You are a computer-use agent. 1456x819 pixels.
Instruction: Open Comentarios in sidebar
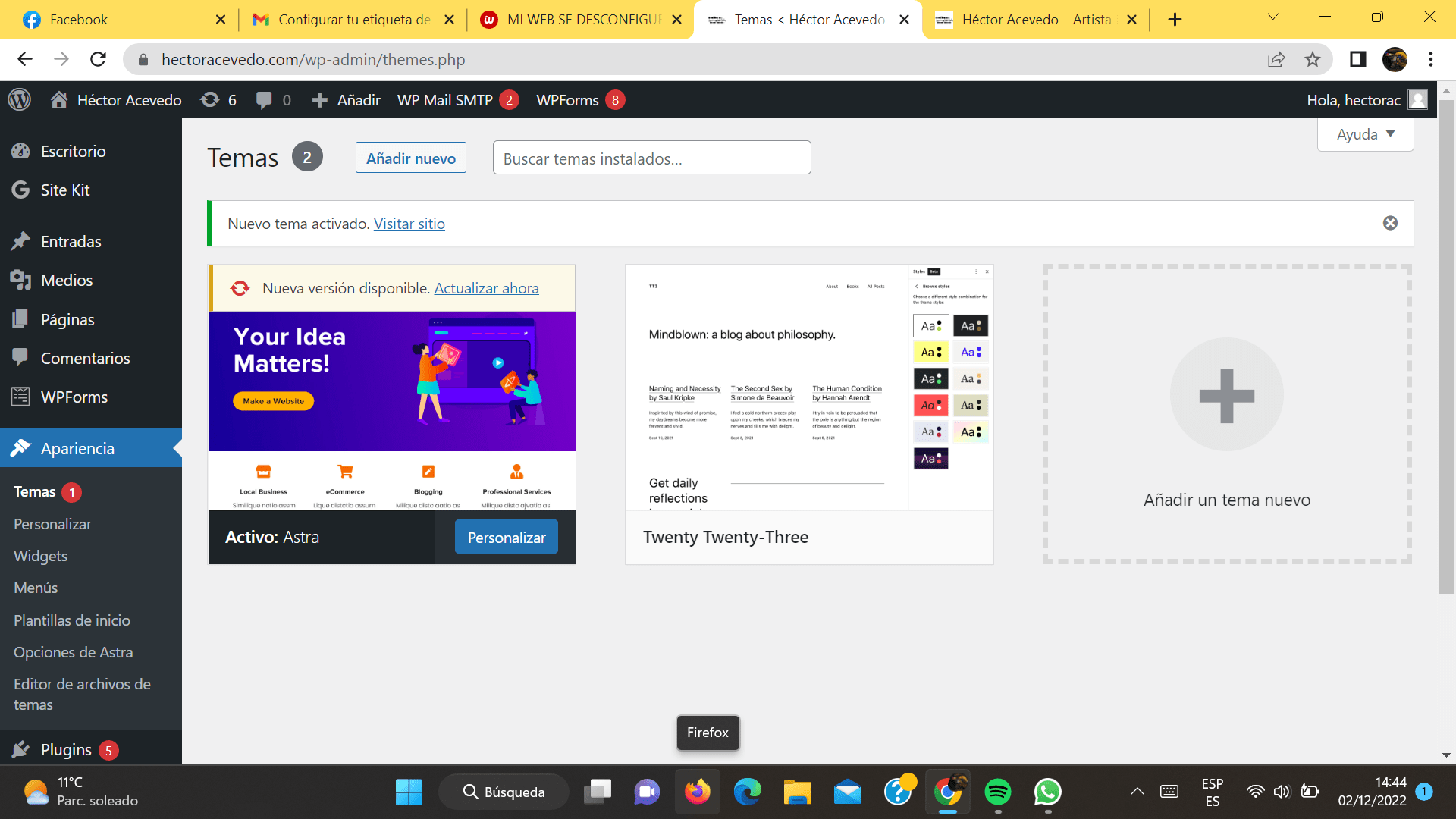(x=85, y=358)
